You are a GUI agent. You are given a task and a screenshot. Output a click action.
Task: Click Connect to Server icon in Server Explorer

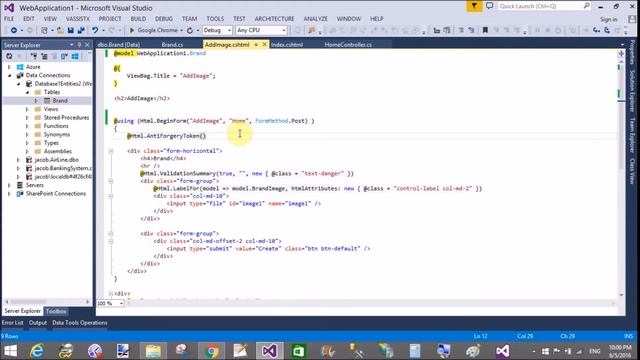44,56
